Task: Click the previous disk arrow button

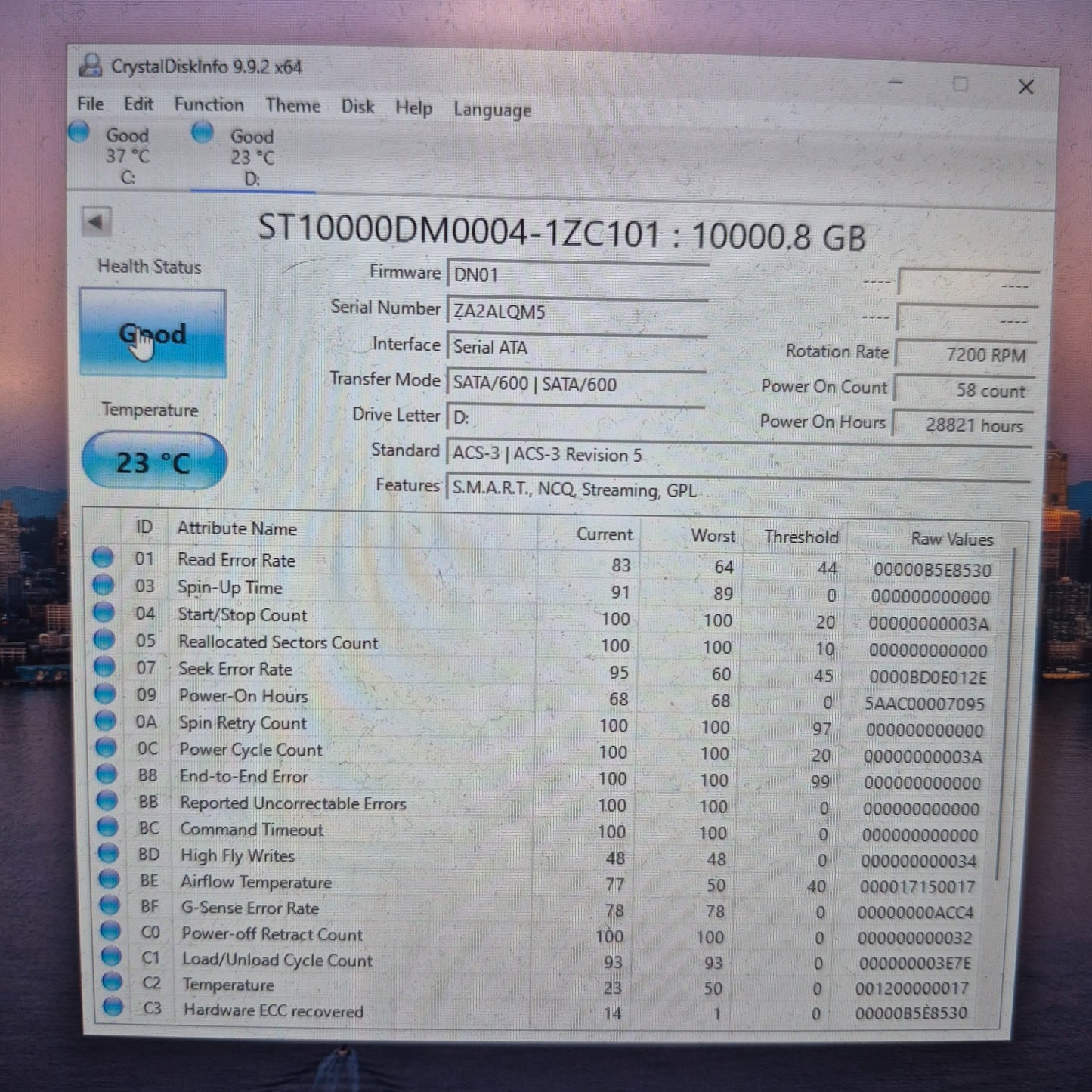Action: click(96, 222)
